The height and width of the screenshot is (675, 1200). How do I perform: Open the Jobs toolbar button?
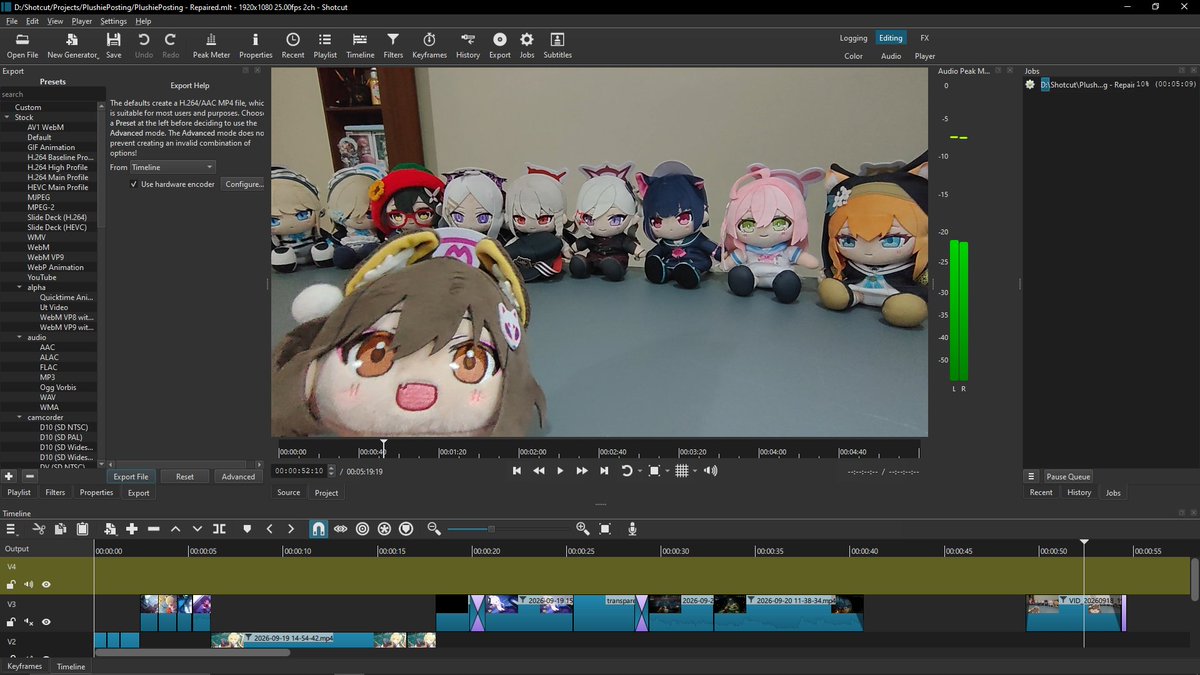pos(527,45)
